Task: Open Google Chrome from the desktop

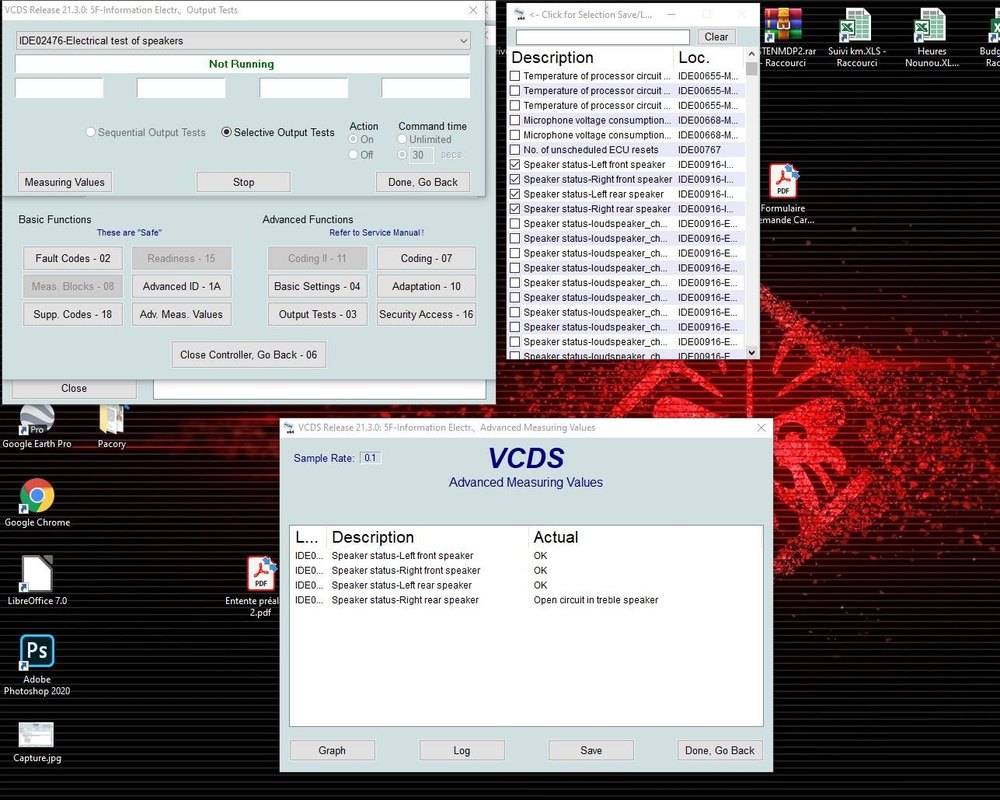Action: [x=38, y=496]
